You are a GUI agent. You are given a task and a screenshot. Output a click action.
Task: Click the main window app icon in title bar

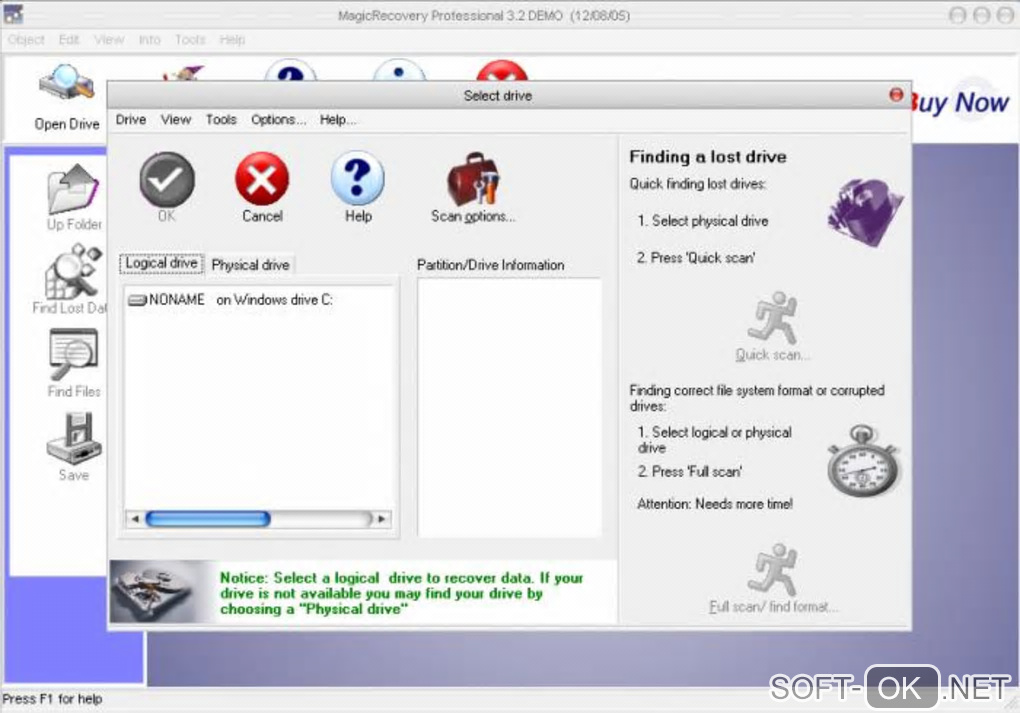(14, 14)
